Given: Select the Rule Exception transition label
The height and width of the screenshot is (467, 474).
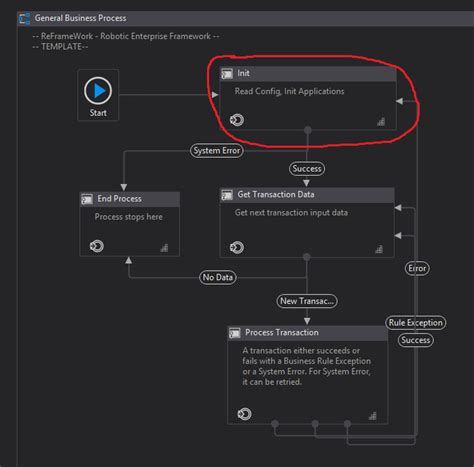Looking at the screenshot, I should click(x=416, y=323).
